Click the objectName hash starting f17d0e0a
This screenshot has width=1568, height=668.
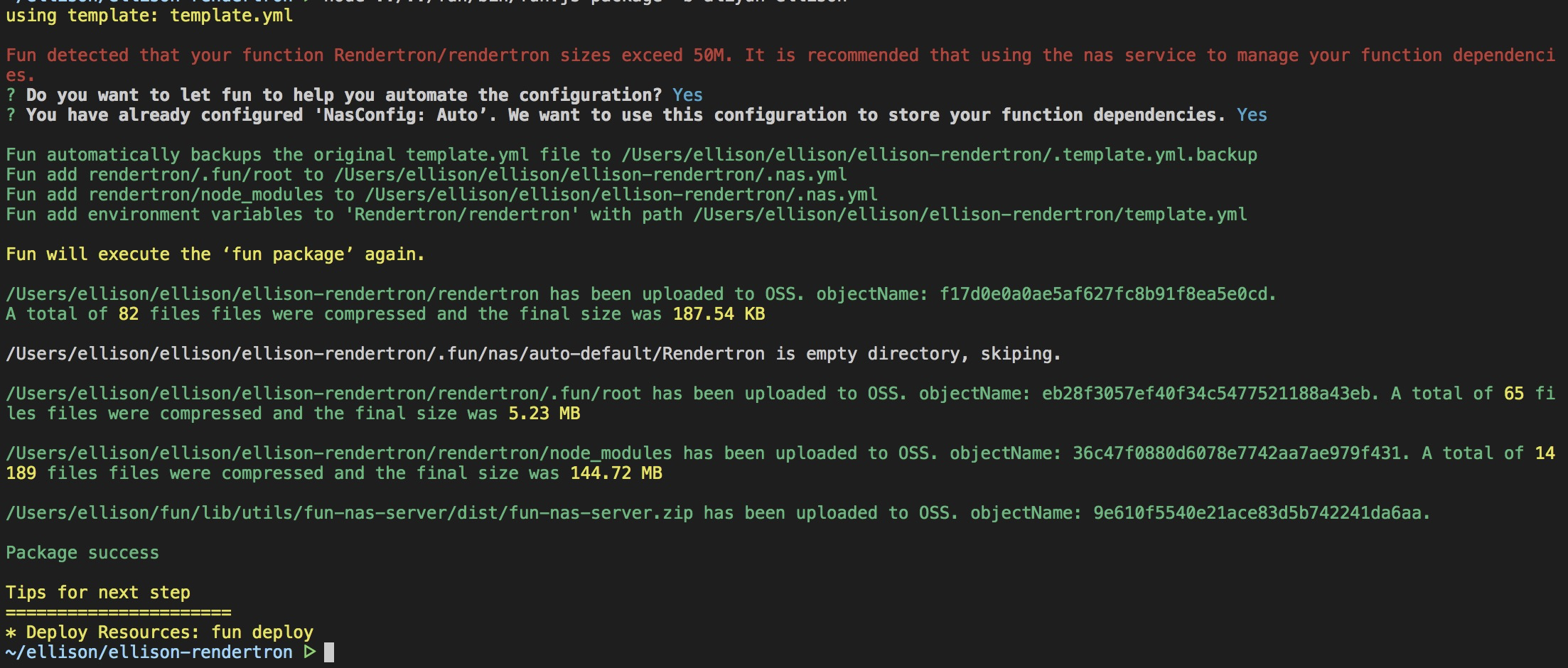coord(1107,294)
